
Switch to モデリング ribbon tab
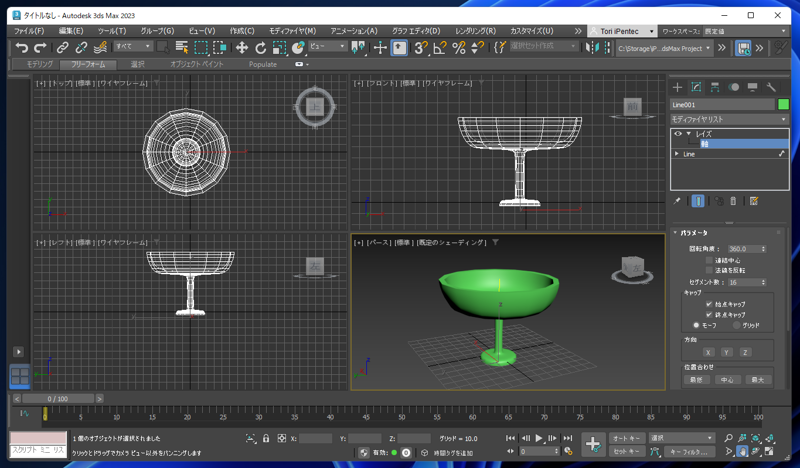coord(40,64)
